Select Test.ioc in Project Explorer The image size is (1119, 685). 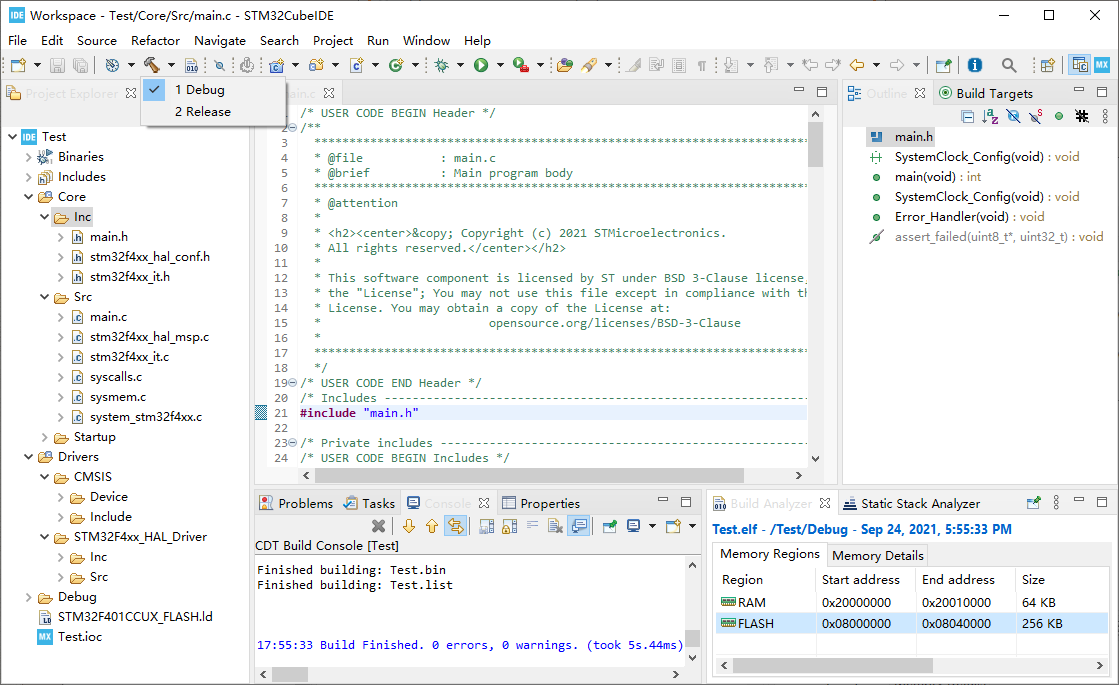pos(80,636)
